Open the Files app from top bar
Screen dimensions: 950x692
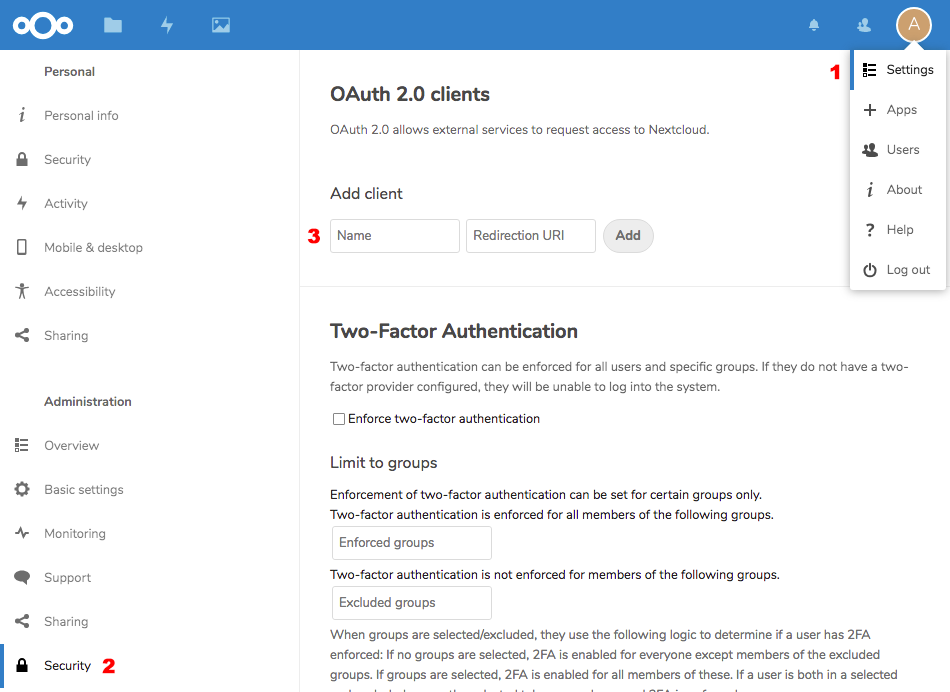click(x=112, y=25)
